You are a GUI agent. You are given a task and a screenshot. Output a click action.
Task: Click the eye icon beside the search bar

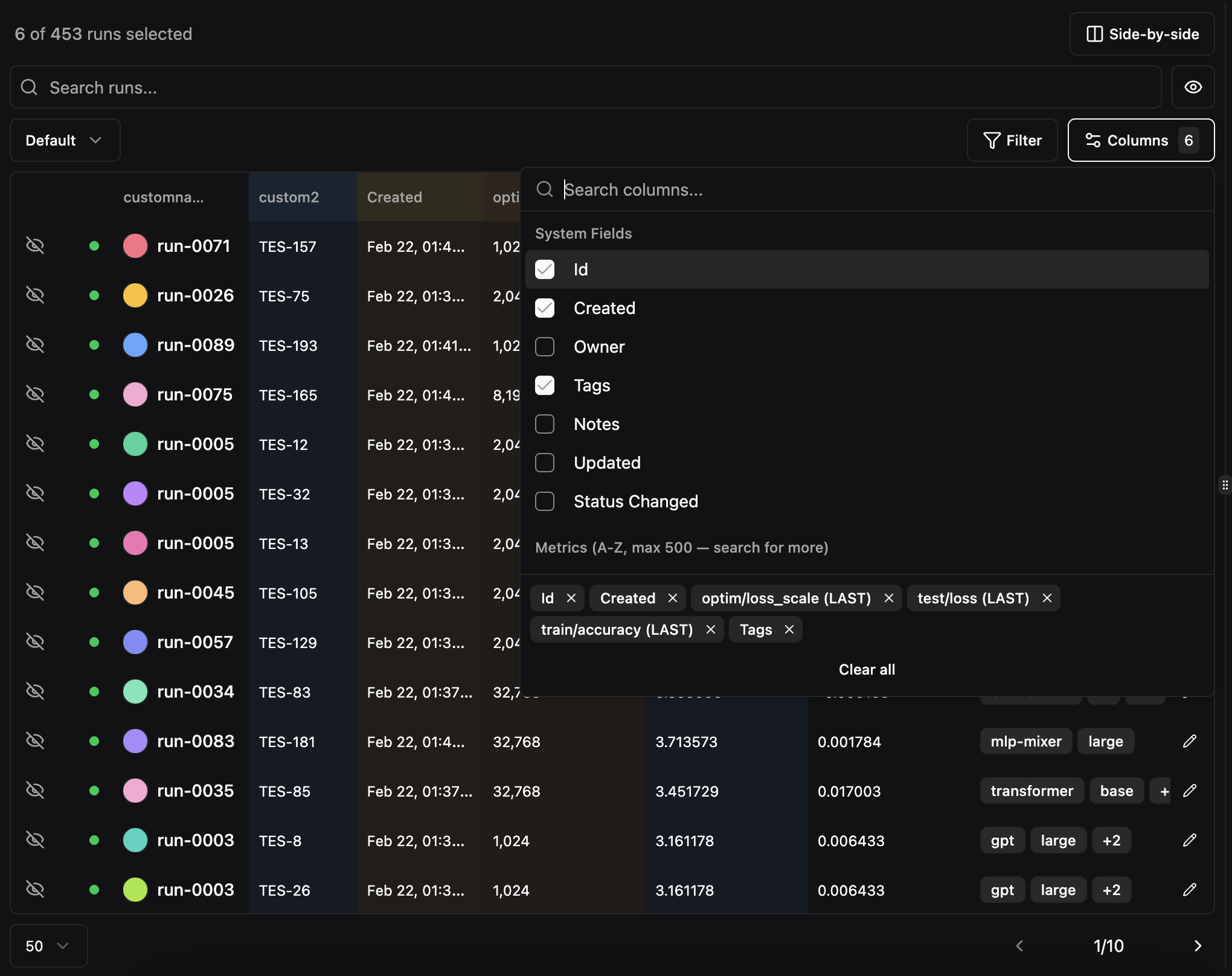[x=1193, y=87]
